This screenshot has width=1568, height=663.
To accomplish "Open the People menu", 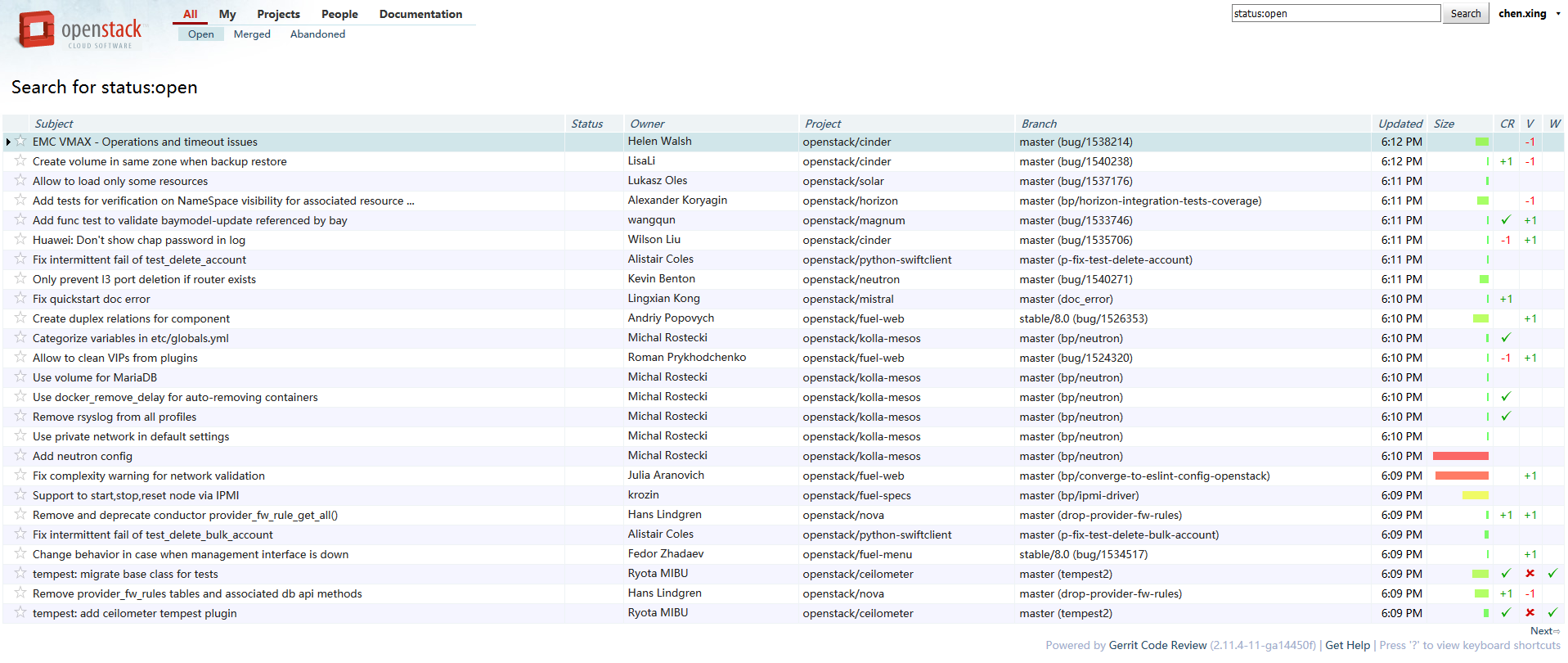I will coord(339,14).
